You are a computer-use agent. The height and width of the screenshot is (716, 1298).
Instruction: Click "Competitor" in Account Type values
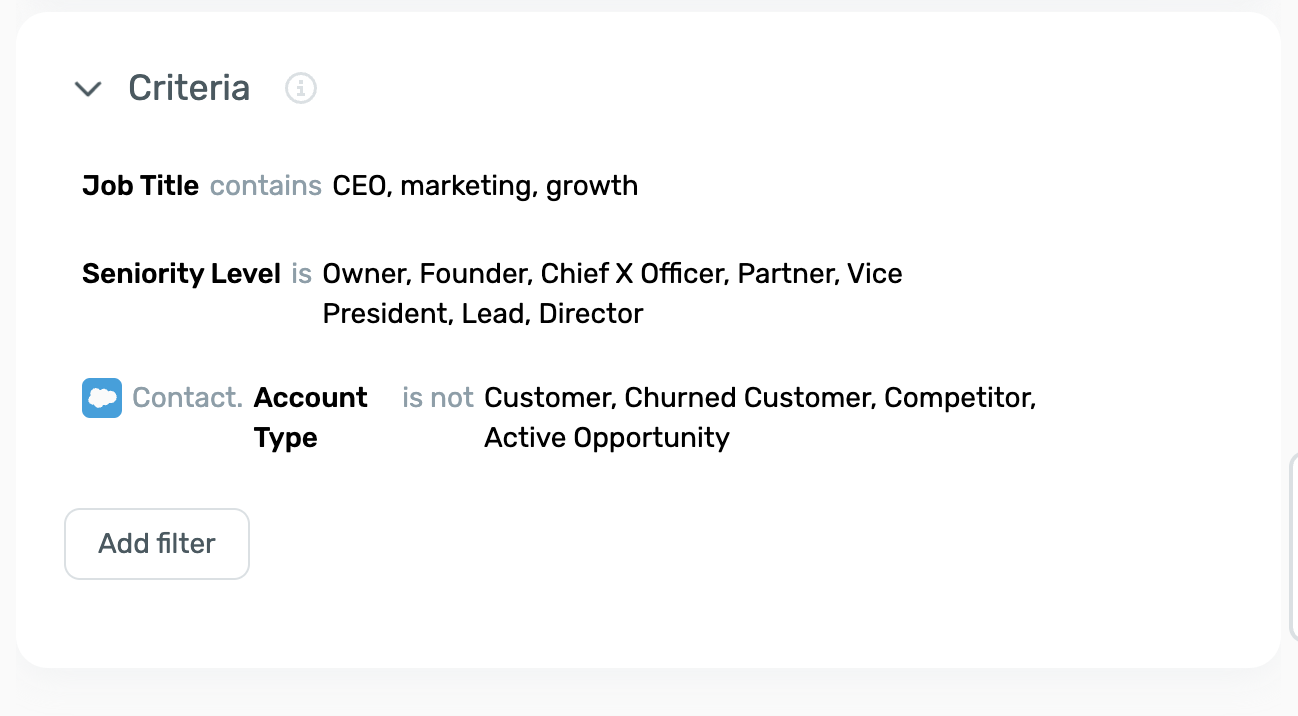(x=957, y=398)
